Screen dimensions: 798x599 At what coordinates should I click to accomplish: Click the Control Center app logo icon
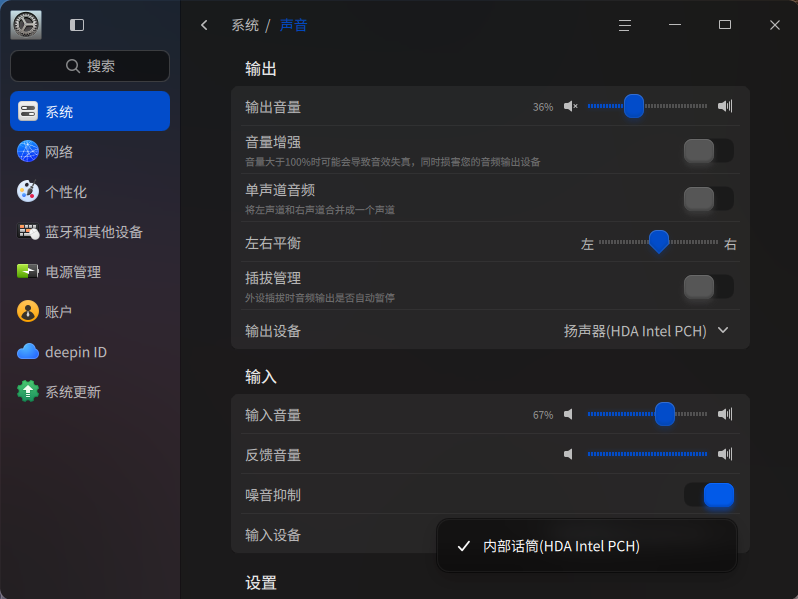point(26,24)
